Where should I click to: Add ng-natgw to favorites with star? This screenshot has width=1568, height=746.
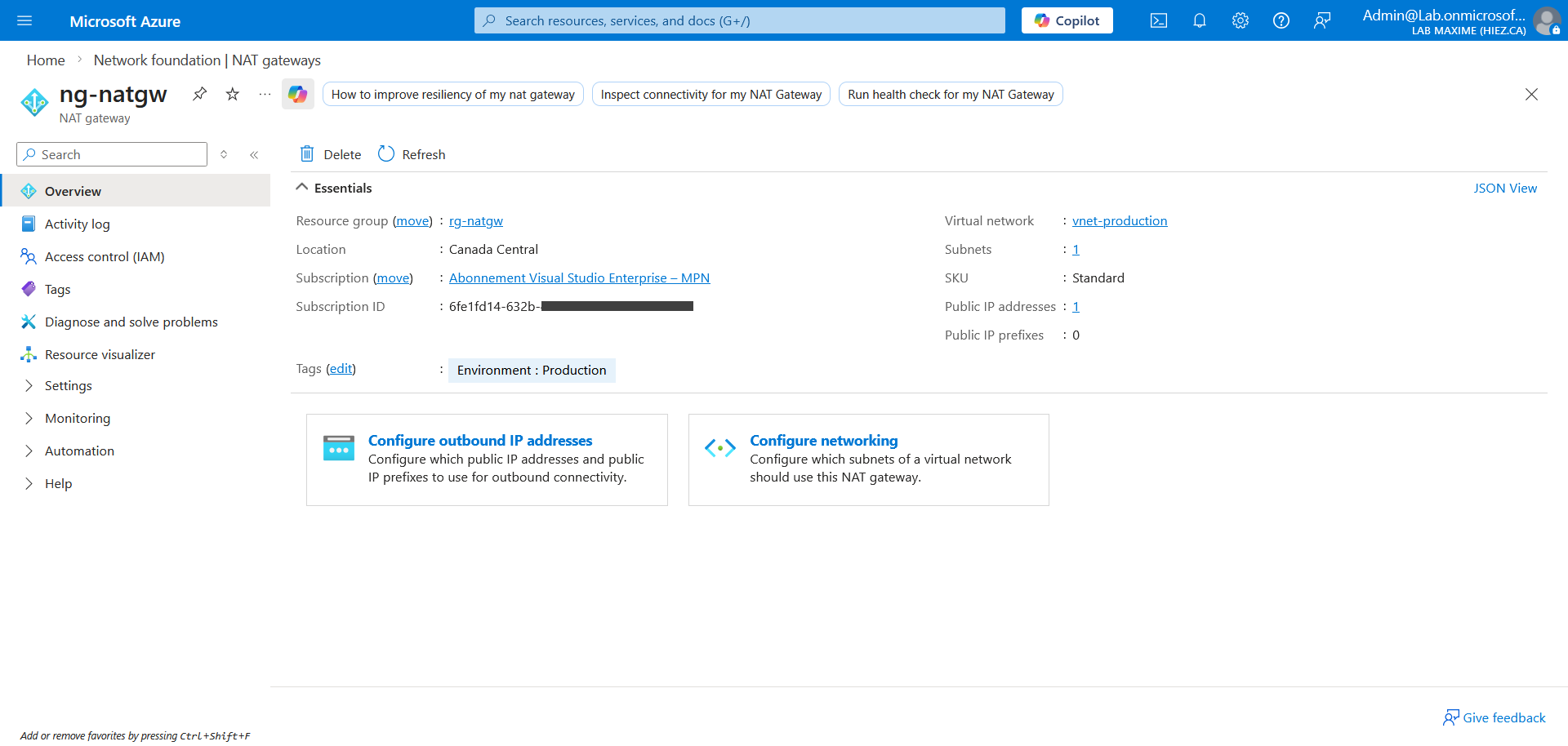point(233,94)
